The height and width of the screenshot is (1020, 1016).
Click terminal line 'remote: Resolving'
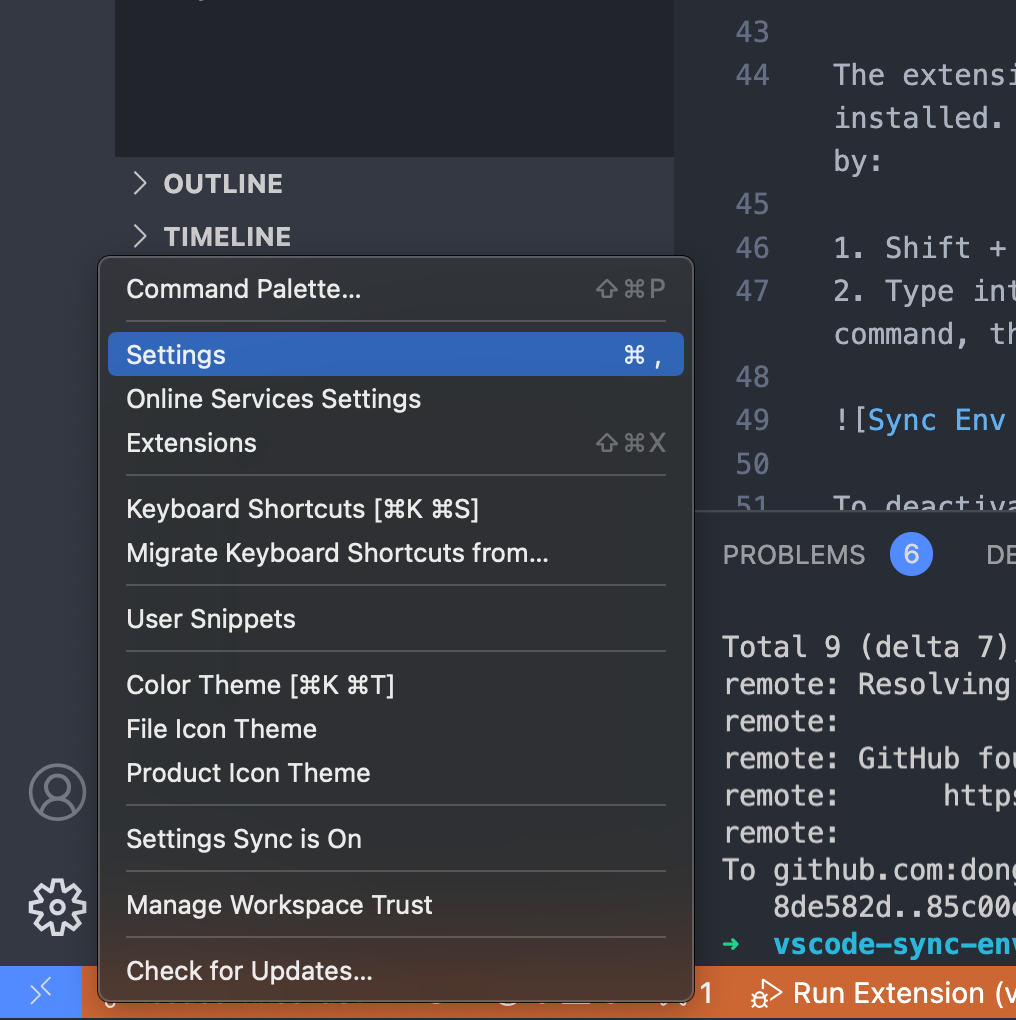click(867, 684)
